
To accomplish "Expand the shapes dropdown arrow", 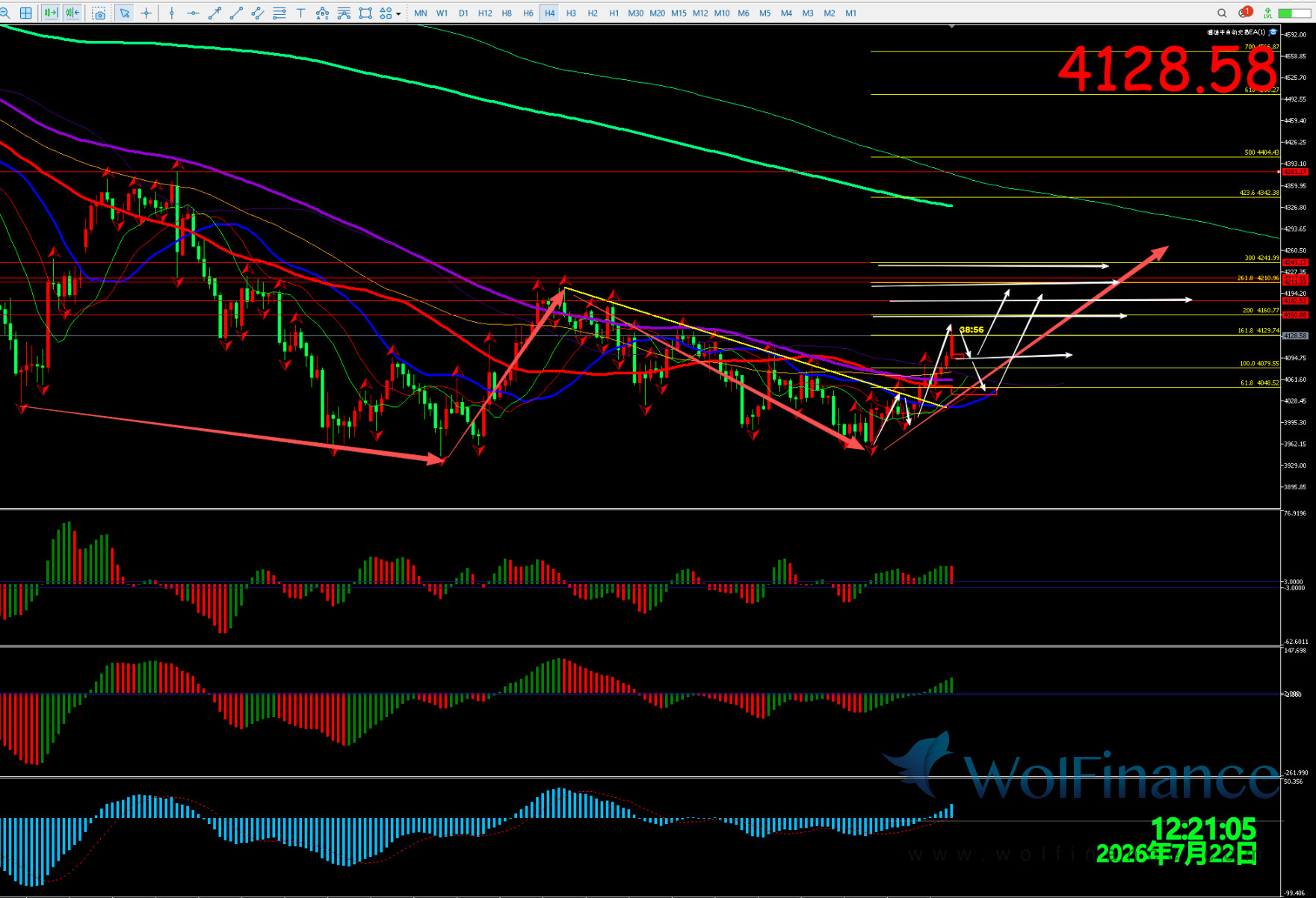I will pos(398,13).
